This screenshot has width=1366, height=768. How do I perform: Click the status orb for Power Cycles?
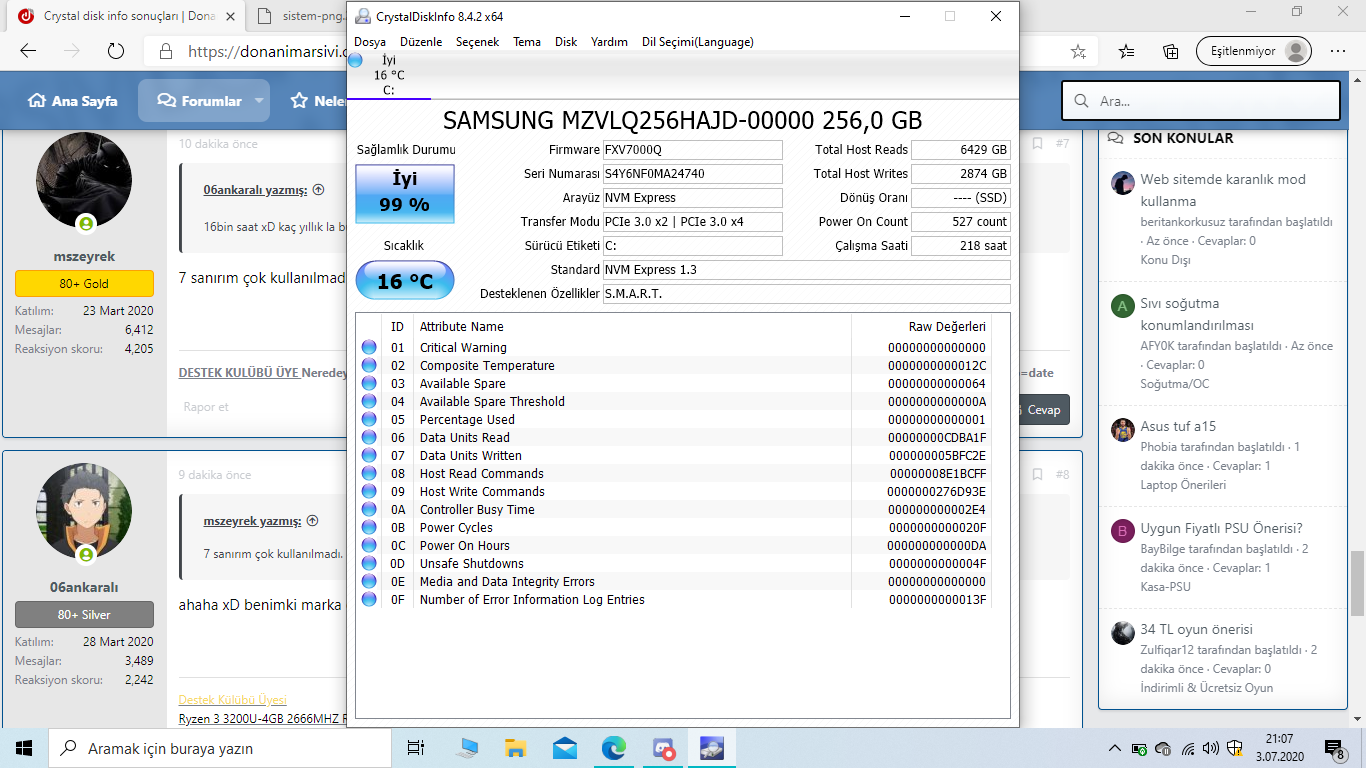pyautogui.click(x=370, y=528)
